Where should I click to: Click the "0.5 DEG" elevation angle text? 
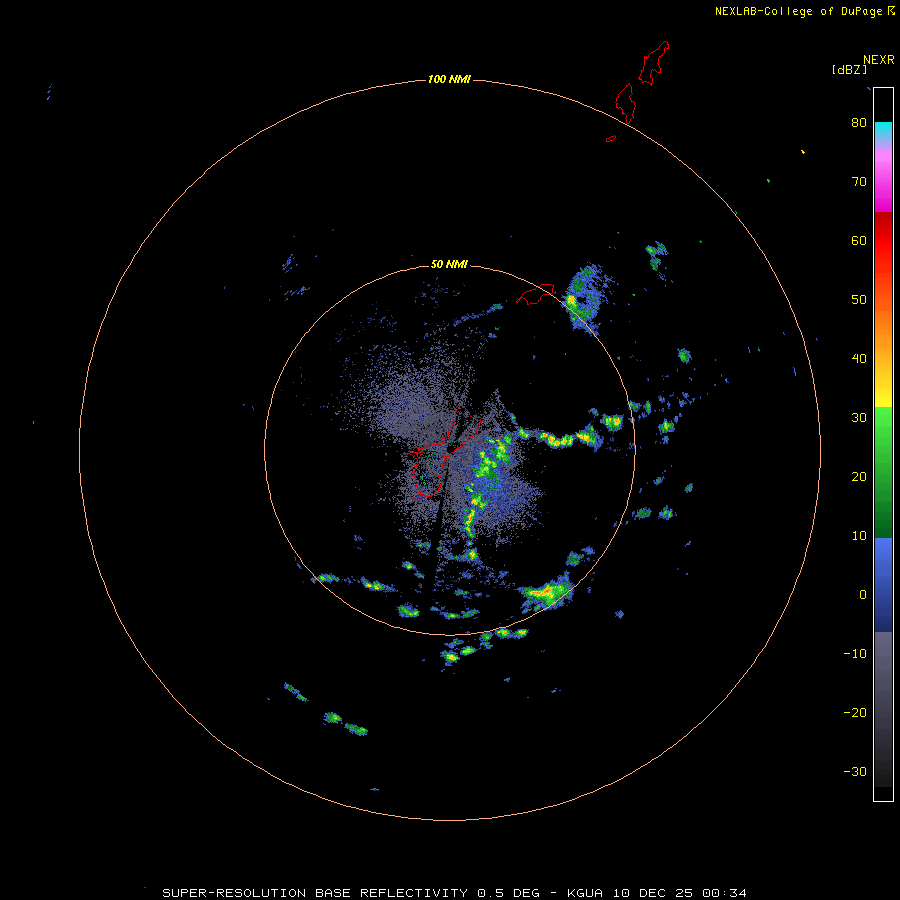pos(508,893)
